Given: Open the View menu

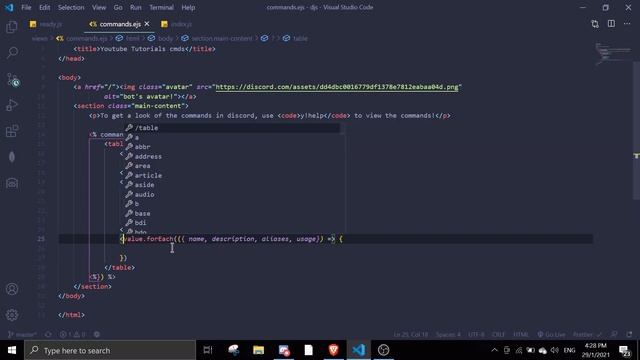Looking at the screenshot, I should [x=99, y=7].
